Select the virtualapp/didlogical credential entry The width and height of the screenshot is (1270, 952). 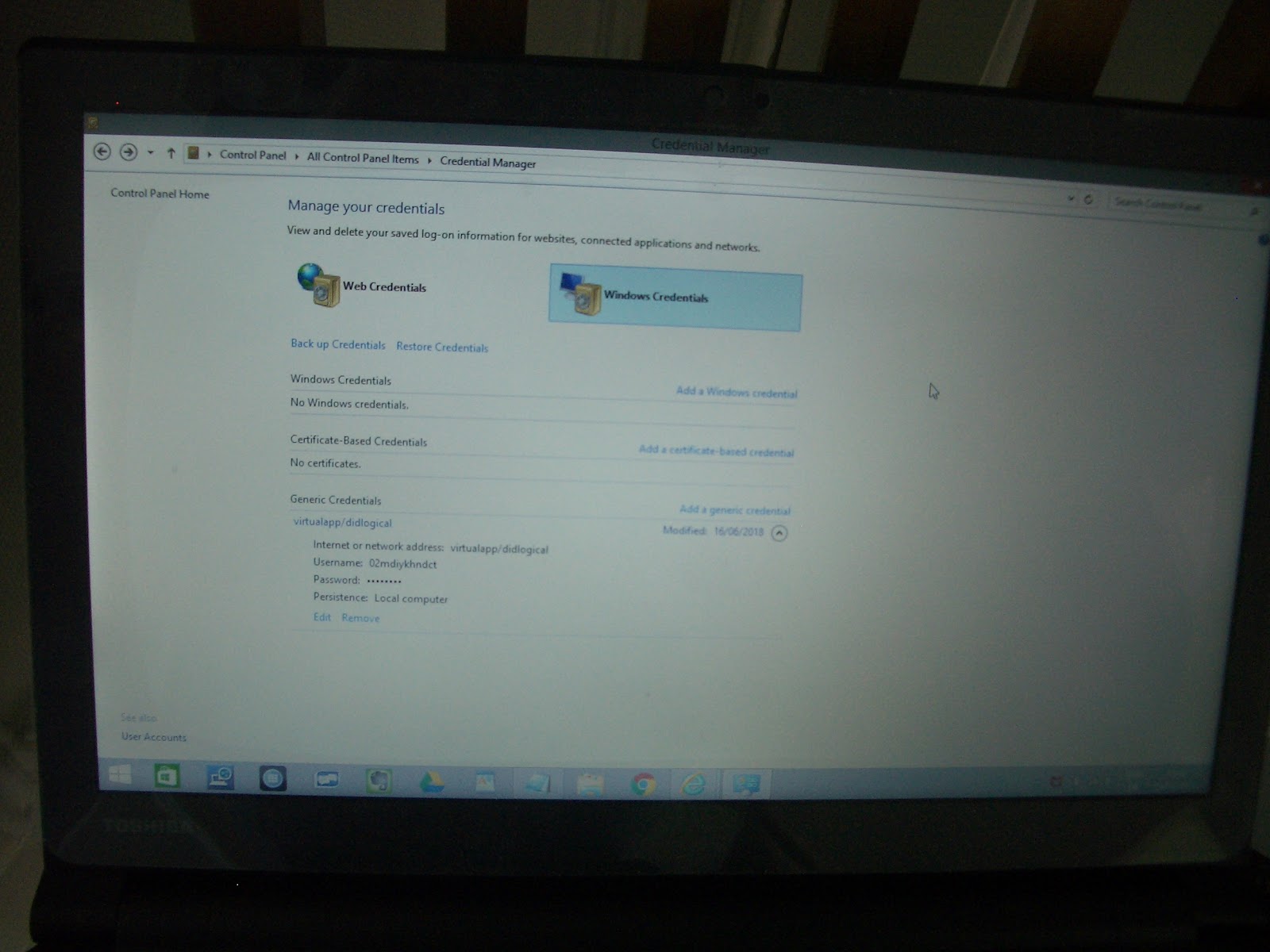pos(343,523)
